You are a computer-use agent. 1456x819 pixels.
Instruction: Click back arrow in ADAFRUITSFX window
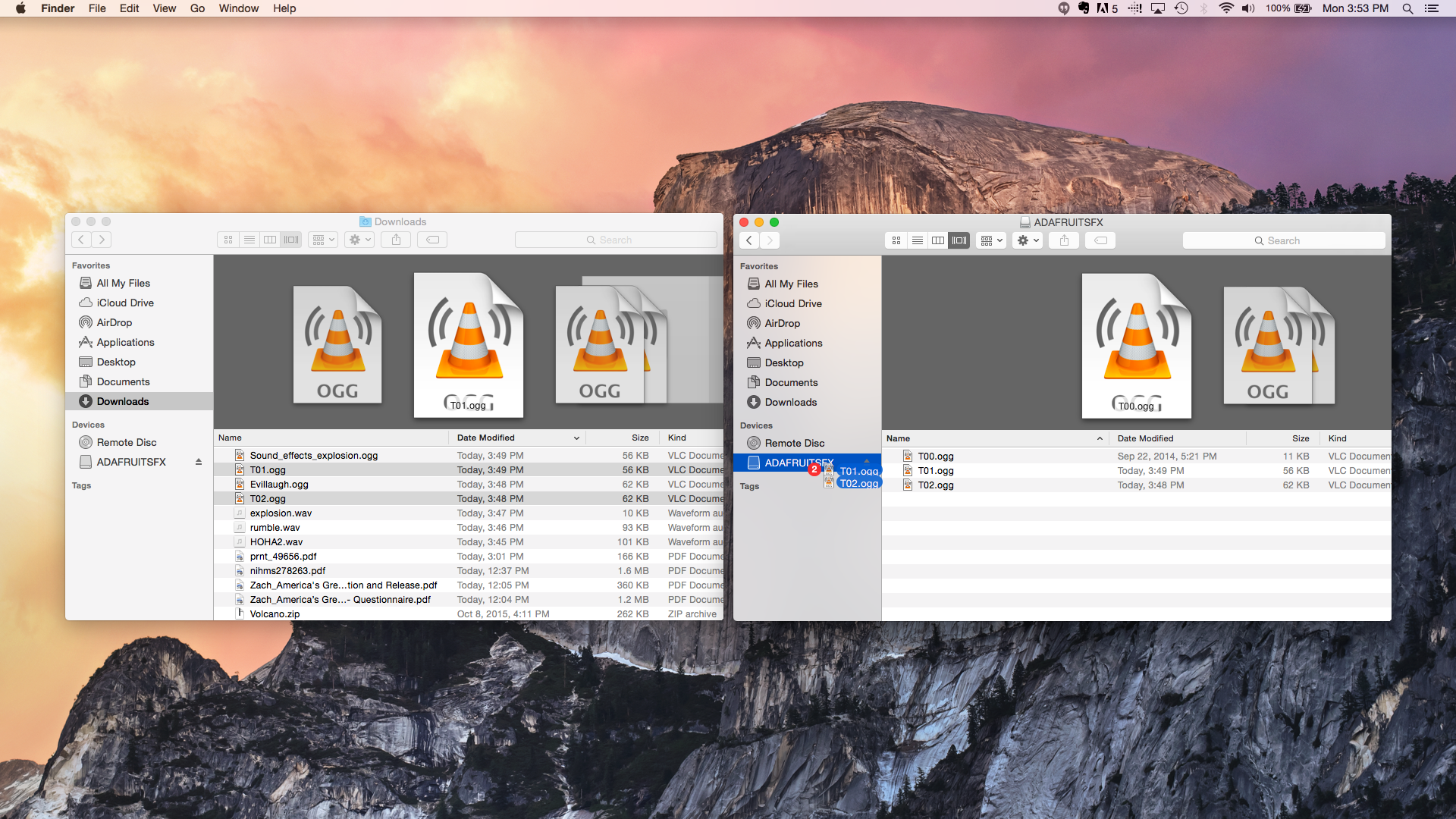click(x=749, y=240)
